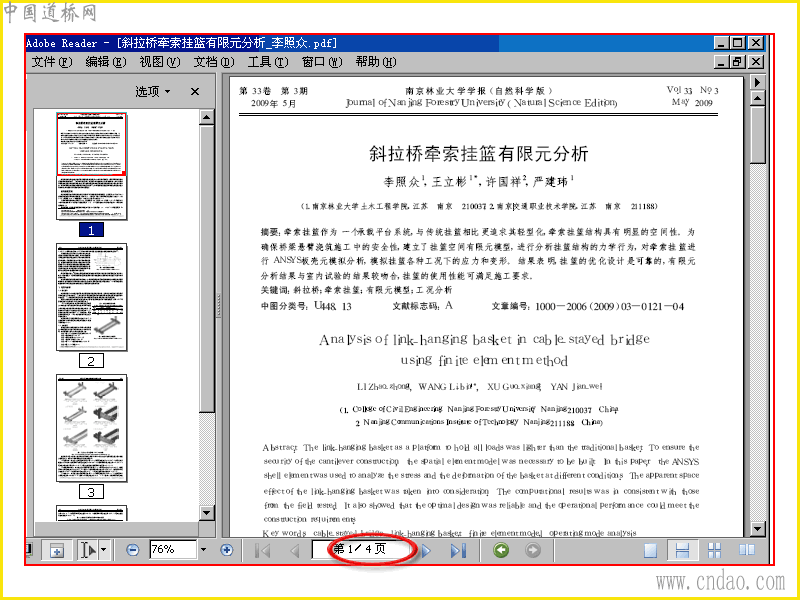
Task: Click the document vertical scrollbar thumb
Action: pyautogui.click(x=758, y=135)
